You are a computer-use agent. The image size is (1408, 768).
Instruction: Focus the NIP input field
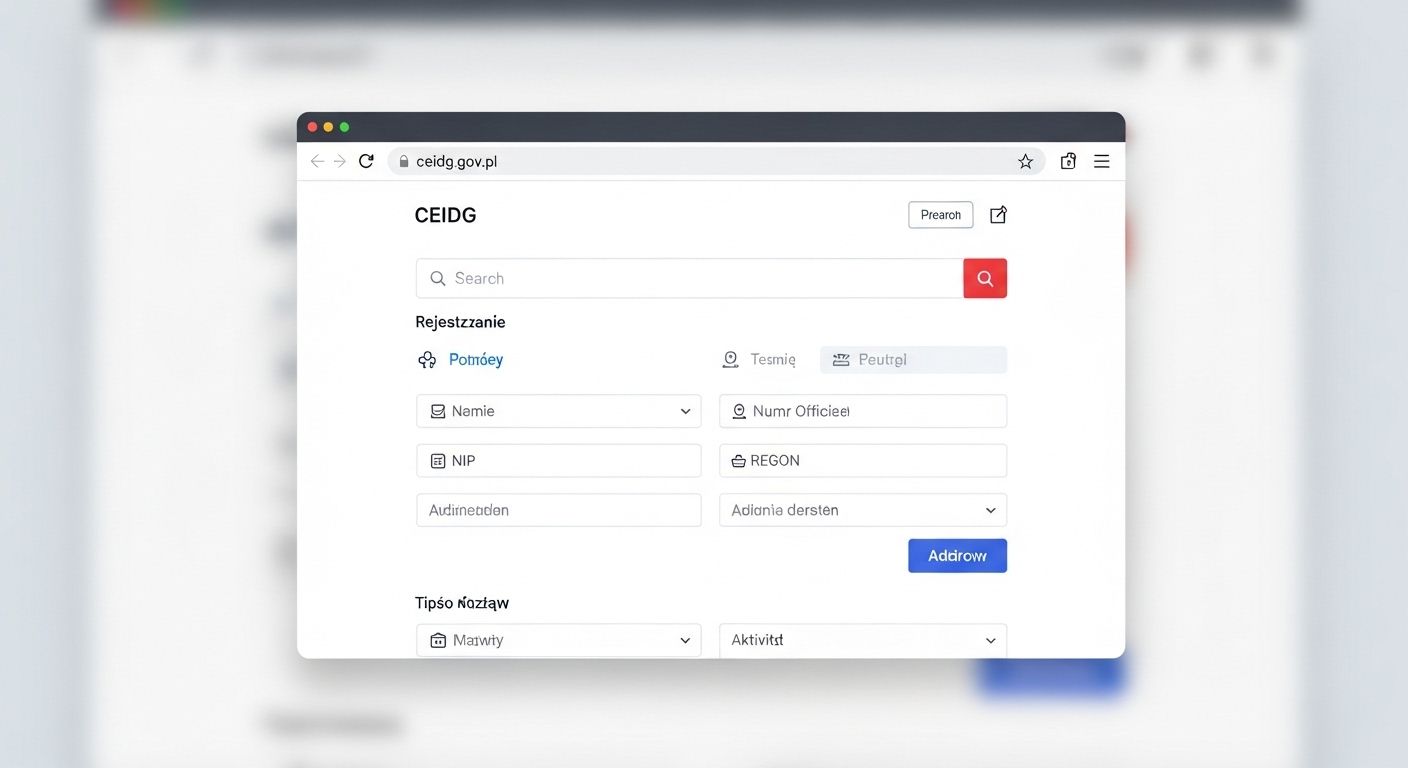point(559,461)
